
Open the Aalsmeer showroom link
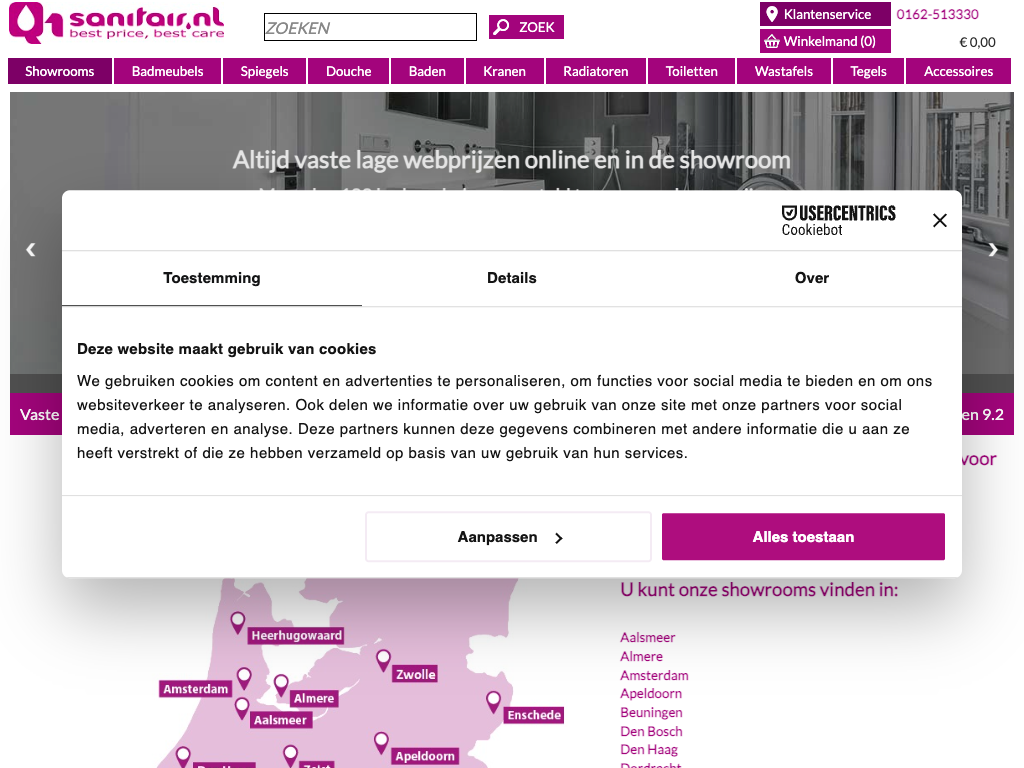pyautogui.click(x=647, y=637)
